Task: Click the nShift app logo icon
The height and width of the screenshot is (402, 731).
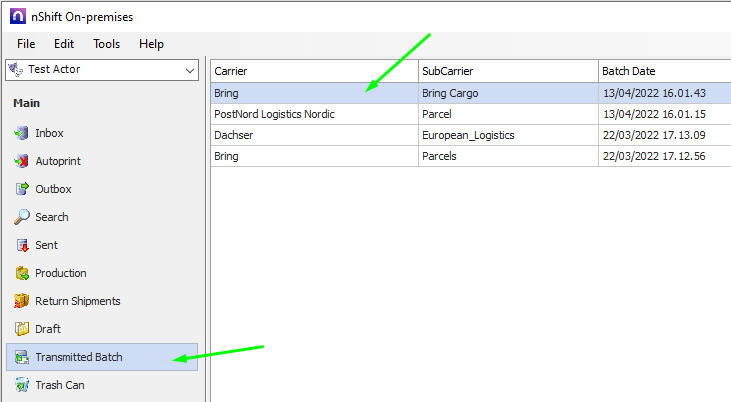Action: tap(17, 17)
